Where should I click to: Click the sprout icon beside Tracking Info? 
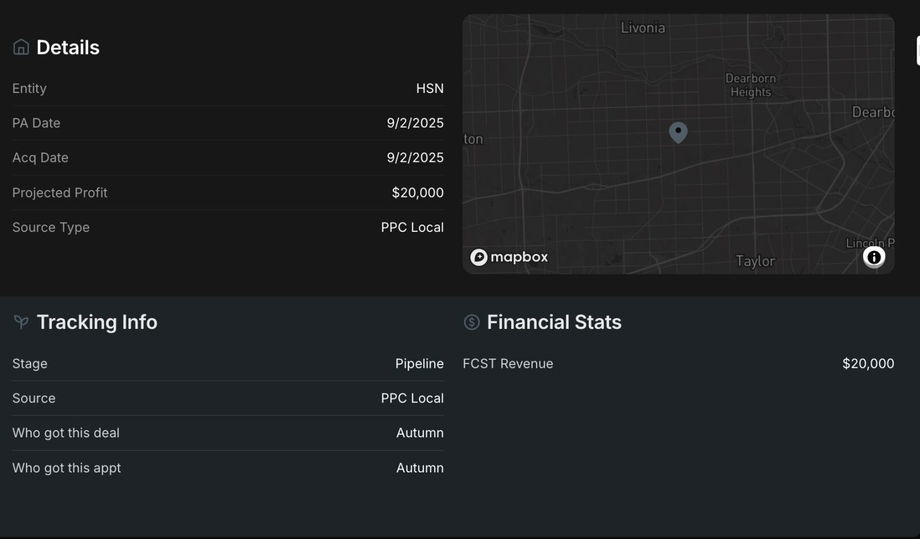tap(21, 322)
